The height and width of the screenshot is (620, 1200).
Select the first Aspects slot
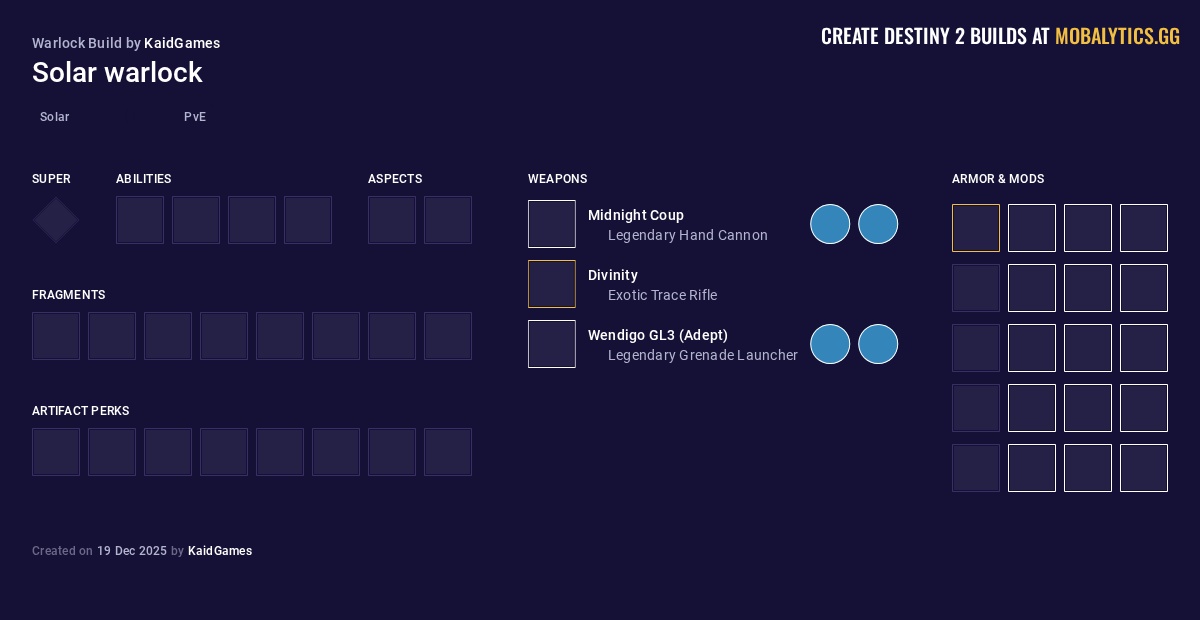[x=392, y=220]
